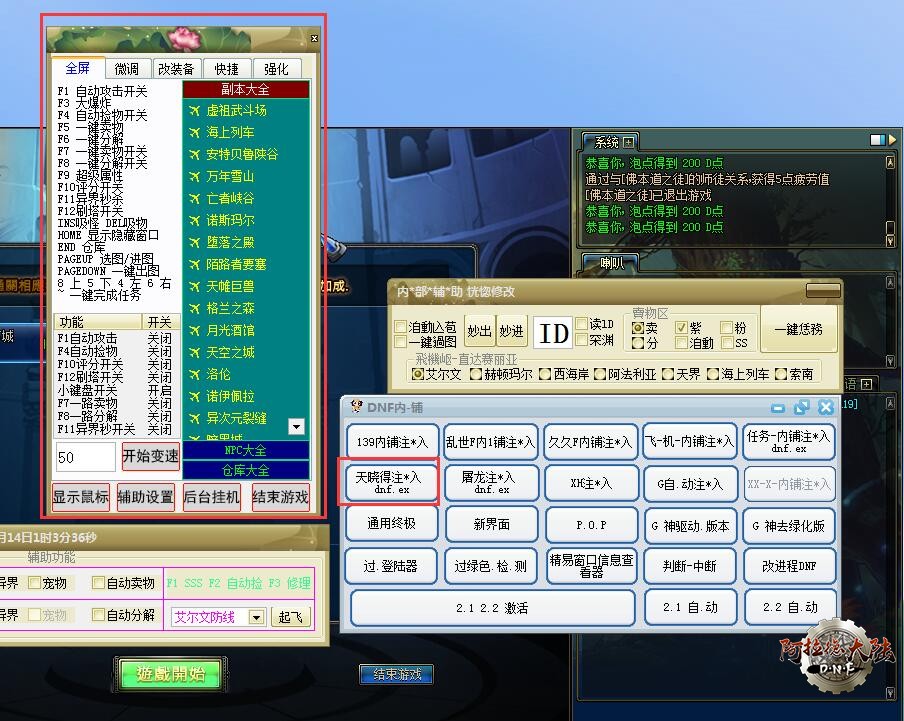Click the plus icon on the 系统 chat tab
904x721 pixels.
pos(628,142)
